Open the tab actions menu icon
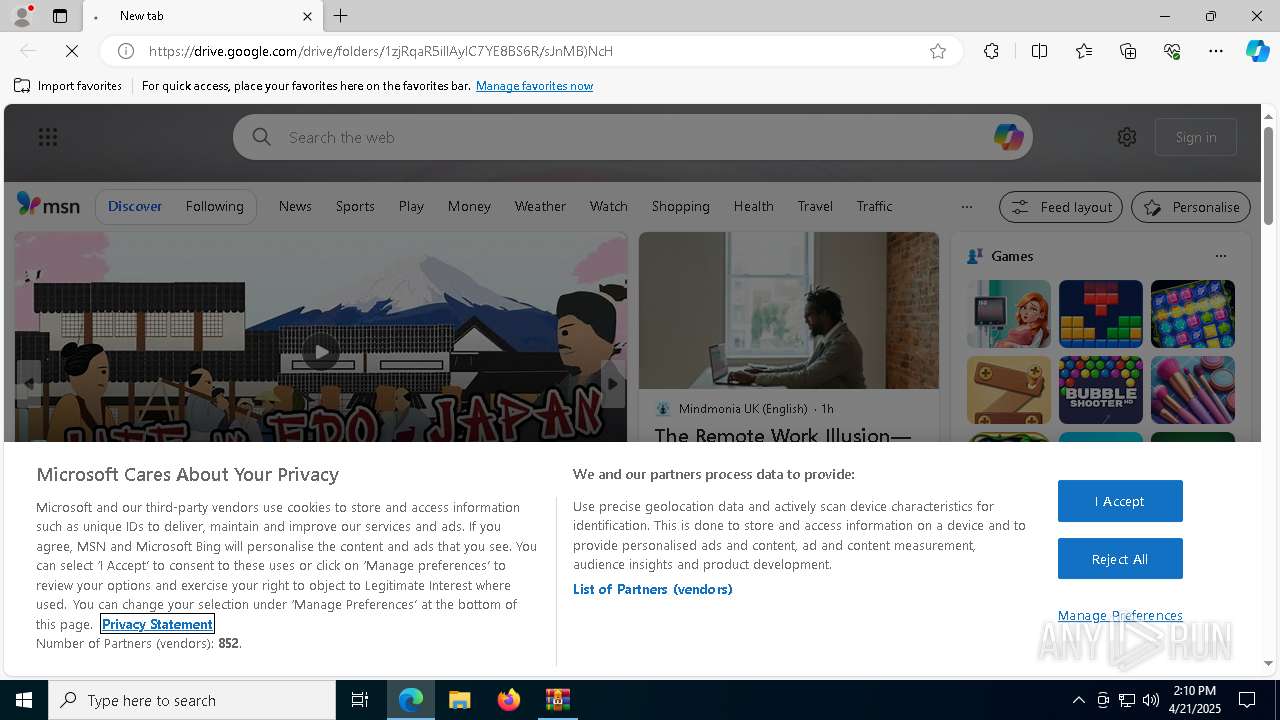The height and width of the screenshot is (720, 1280). click(x=60, y=16)
